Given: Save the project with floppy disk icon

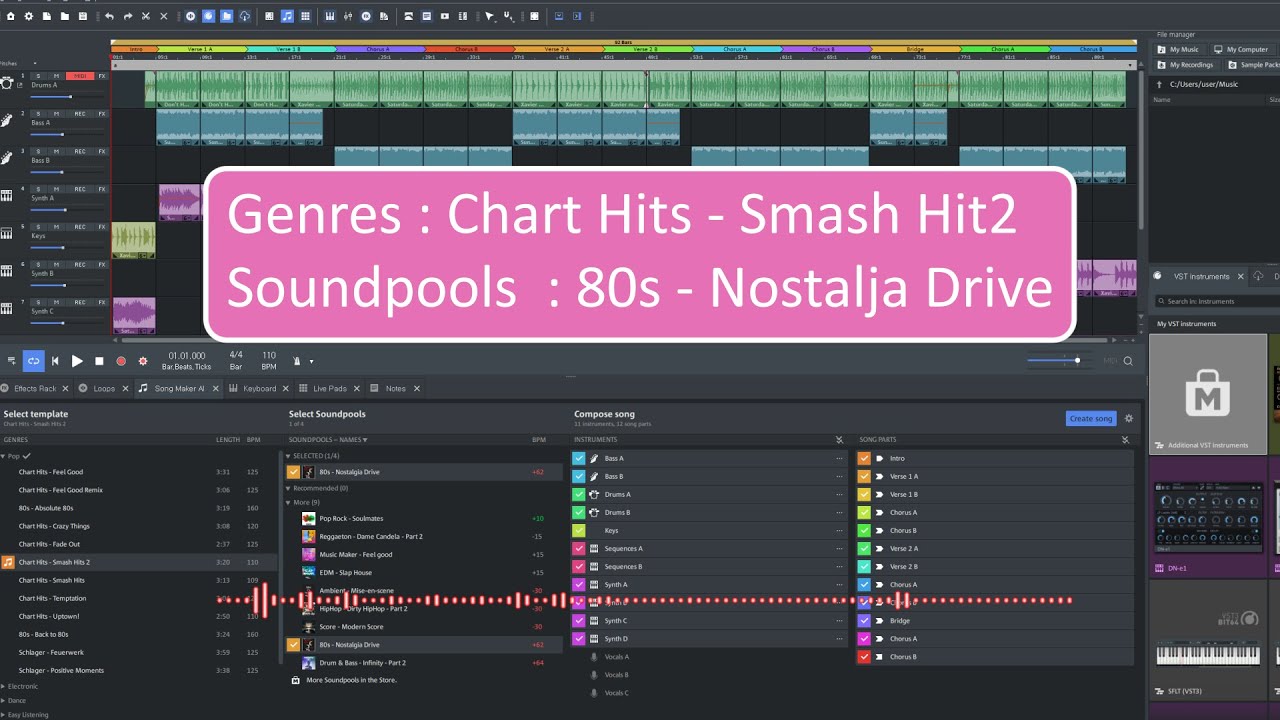Looking at the screenshot, I should (x=83, y=16).
